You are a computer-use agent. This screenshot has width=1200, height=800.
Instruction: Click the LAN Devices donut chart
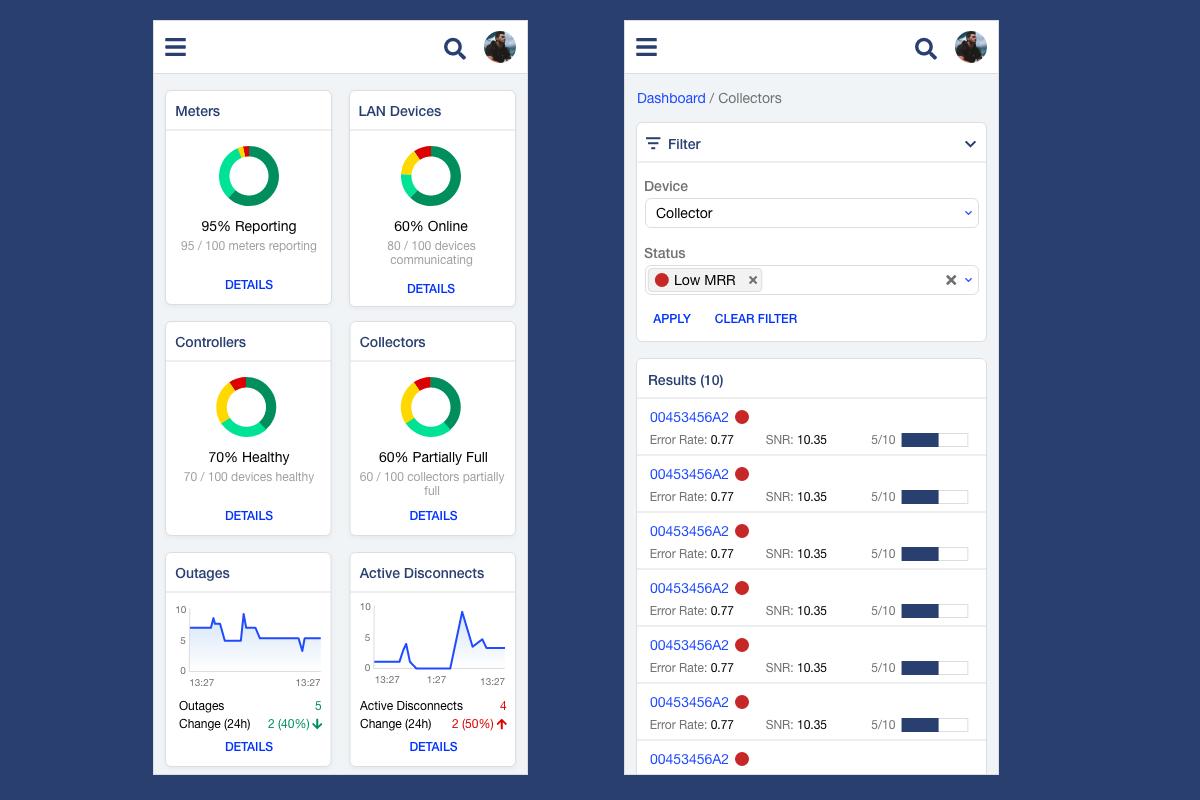[431, 176]
